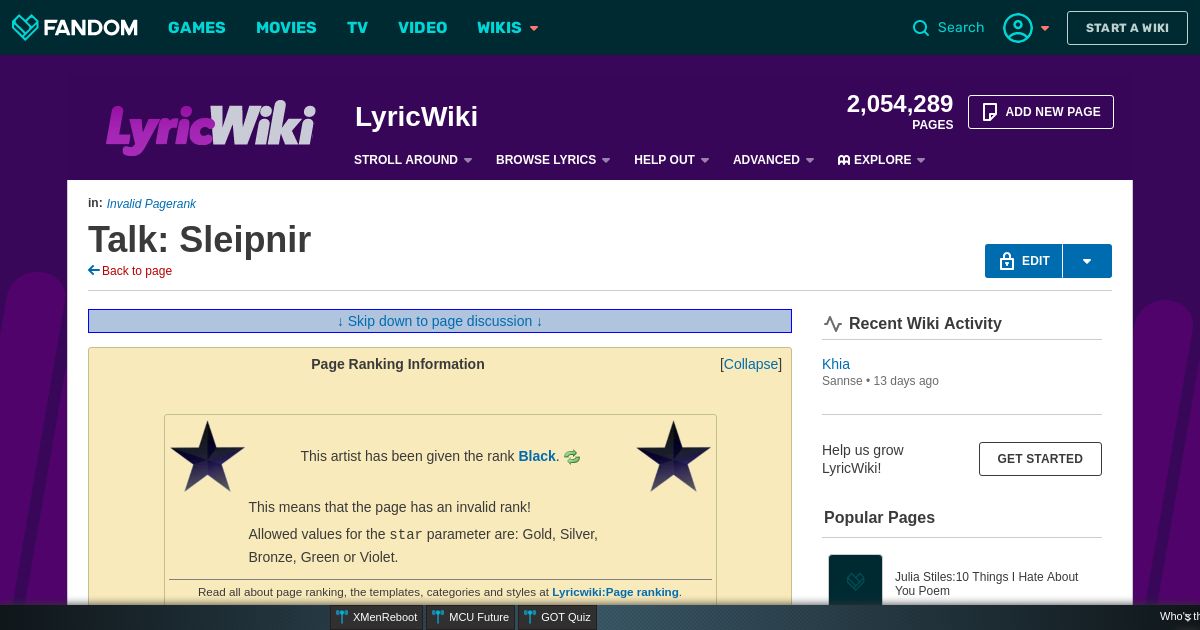Click the green refresh arrows icon
1200x630 pixels.
tap(572, 457)
